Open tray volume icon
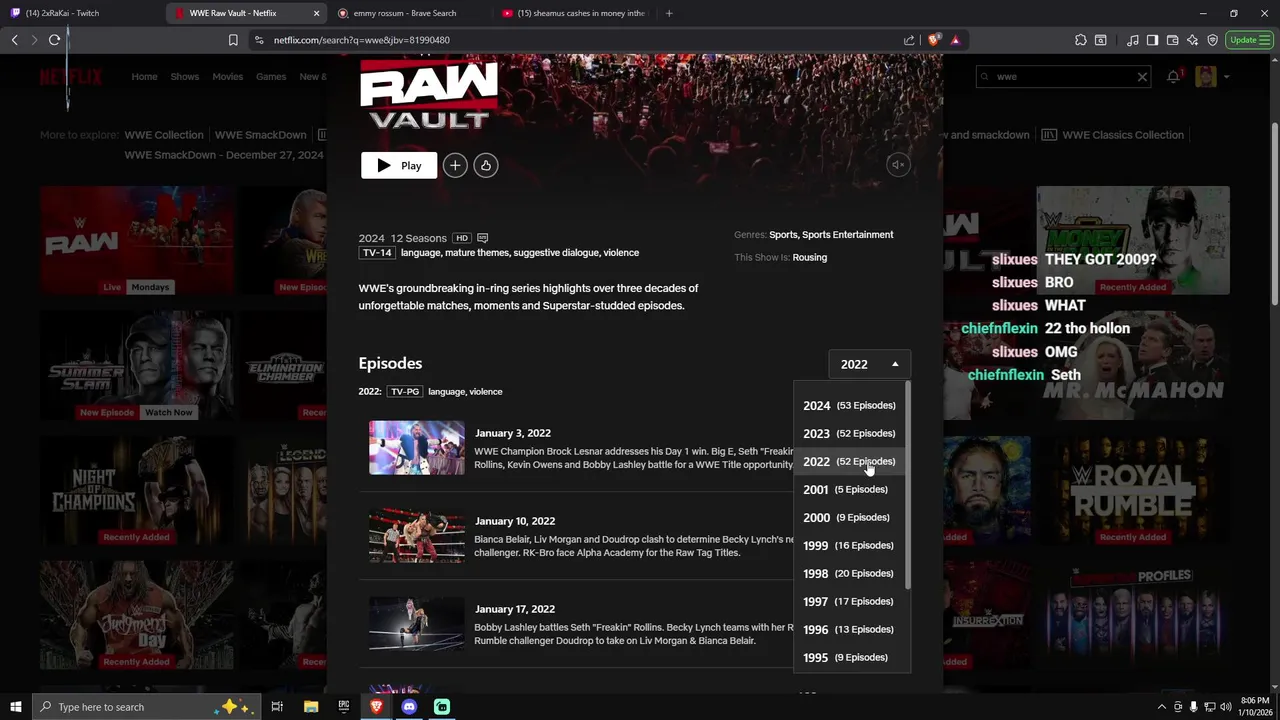This screenshot has width=1280, height=720. pos(1225,707)
